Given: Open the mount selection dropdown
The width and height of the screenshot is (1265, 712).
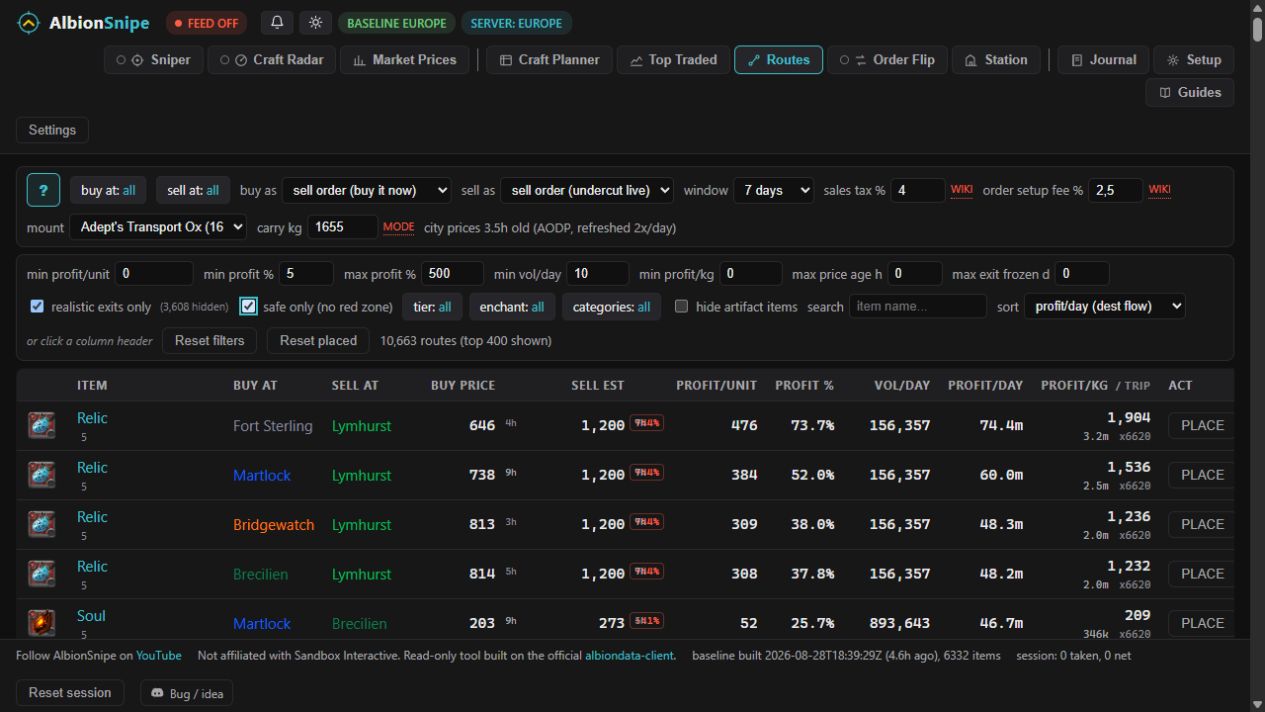Looking at the screenshot, I should 158,227.
